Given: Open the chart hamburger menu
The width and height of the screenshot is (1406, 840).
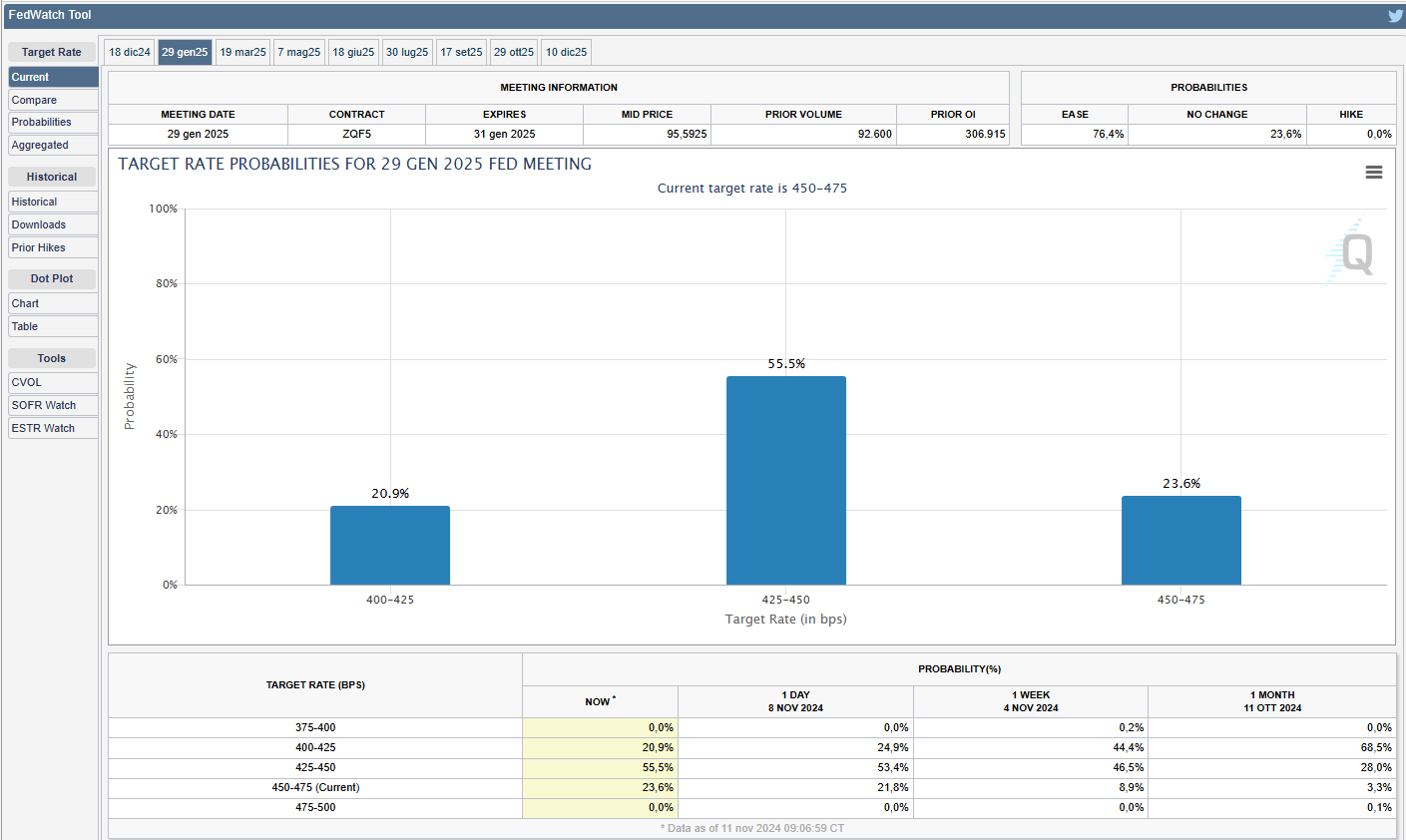Looking at the screenshot, I should coord(1374,173).
